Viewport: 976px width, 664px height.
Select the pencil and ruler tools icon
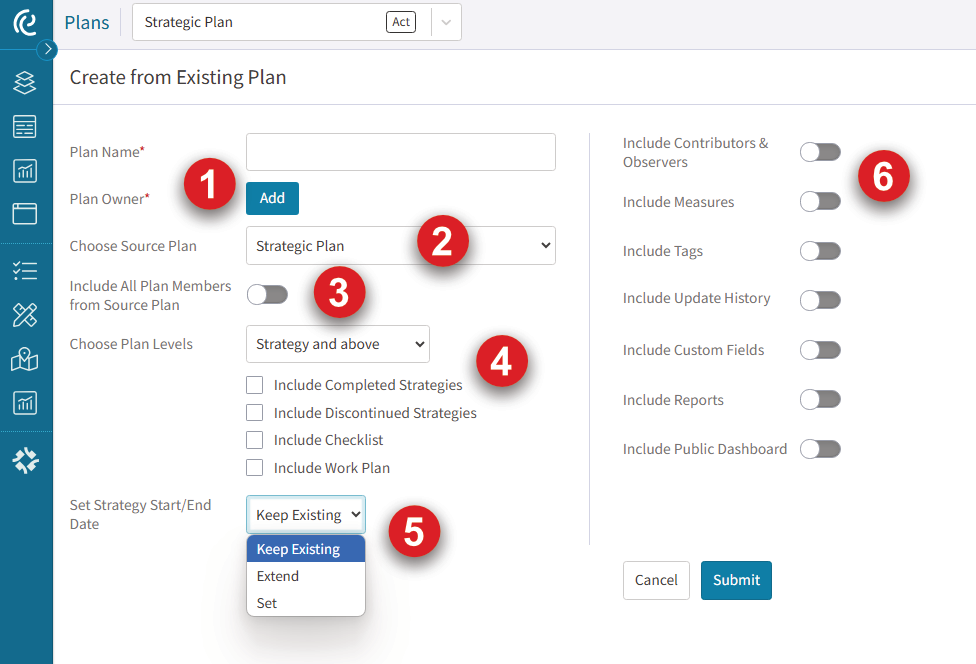click(x=25, y=314)
